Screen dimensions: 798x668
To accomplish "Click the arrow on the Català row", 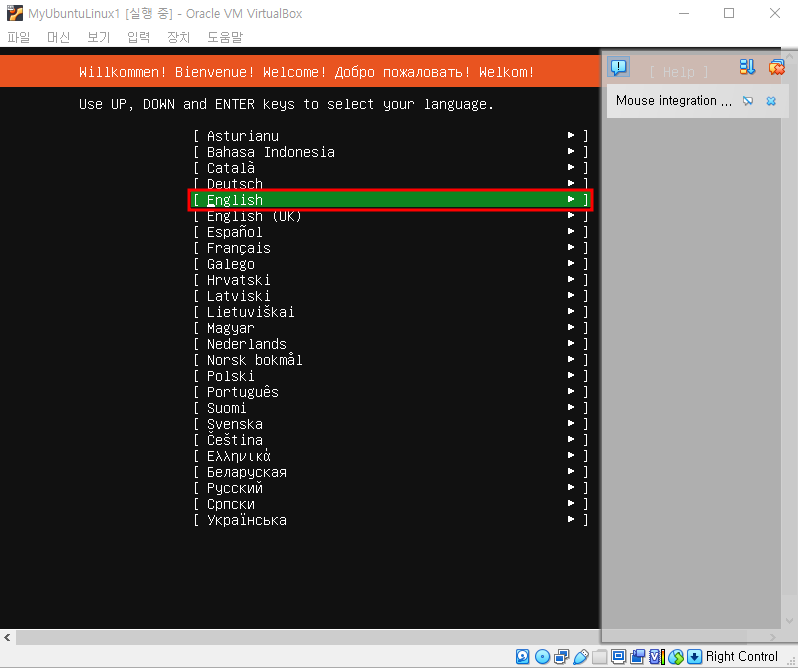I will pyautogui.click(x=571, y=167).
